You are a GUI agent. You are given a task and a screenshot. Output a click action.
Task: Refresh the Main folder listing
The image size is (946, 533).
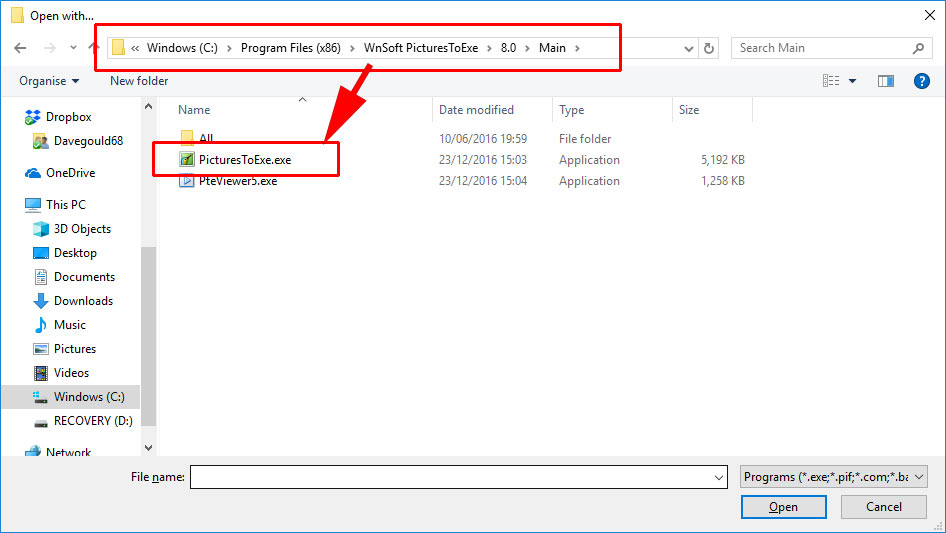click(709, 48)
